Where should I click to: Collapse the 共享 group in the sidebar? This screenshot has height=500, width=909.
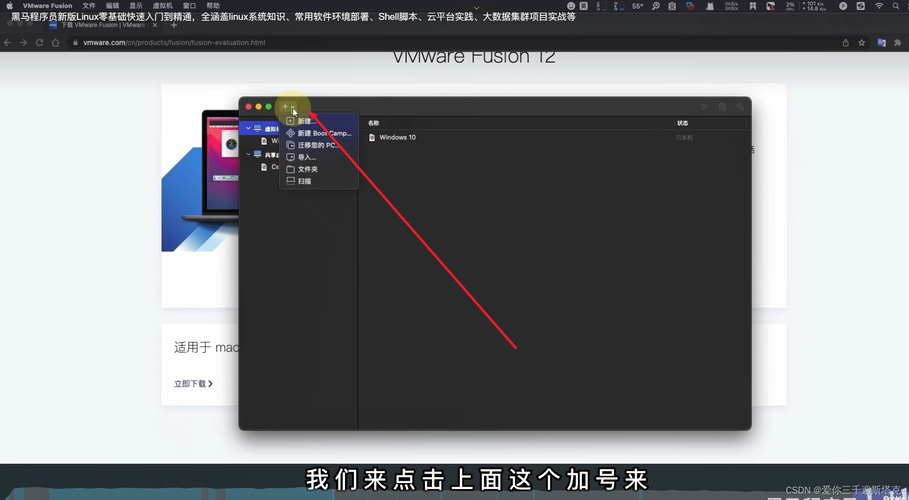(248, 154)
